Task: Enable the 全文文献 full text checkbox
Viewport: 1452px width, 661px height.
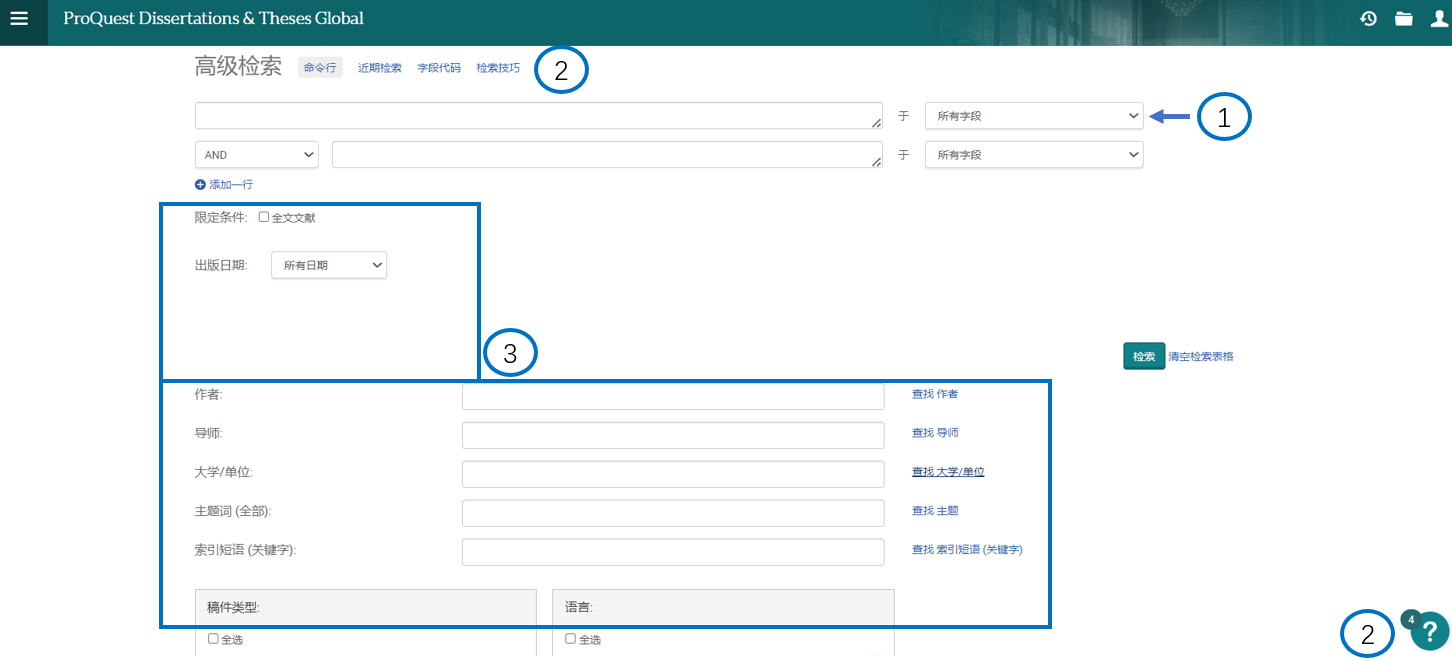Action: pyautogui.click(x=264, y=217)
